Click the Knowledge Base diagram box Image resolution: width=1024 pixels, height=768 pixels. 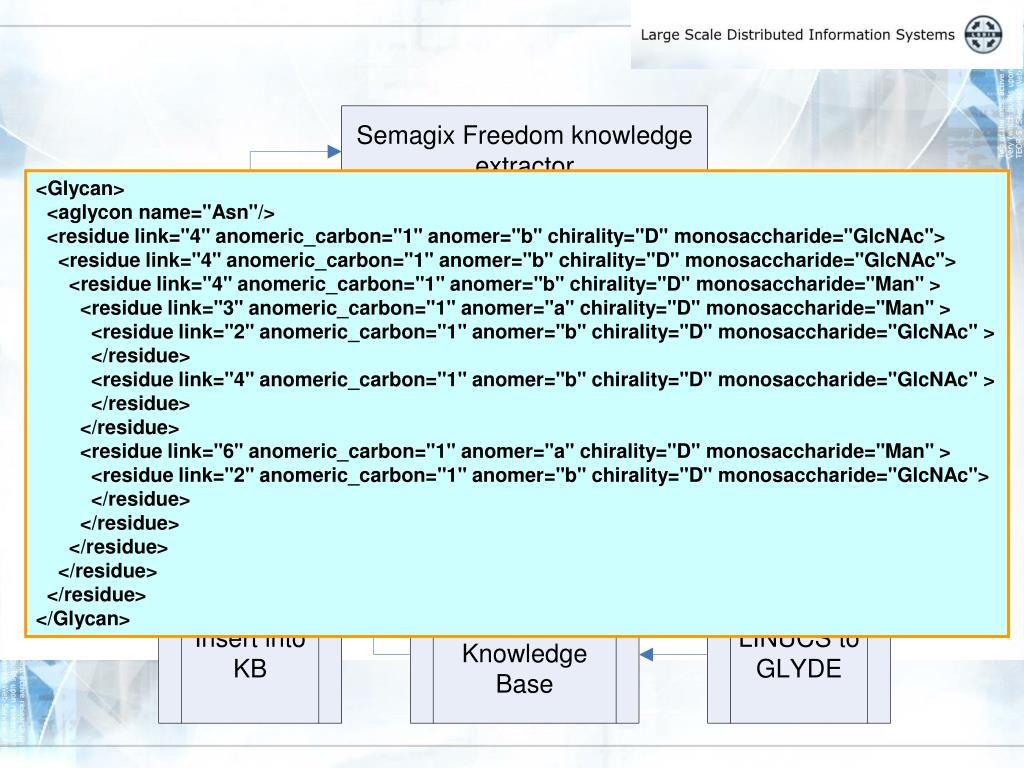524,679
